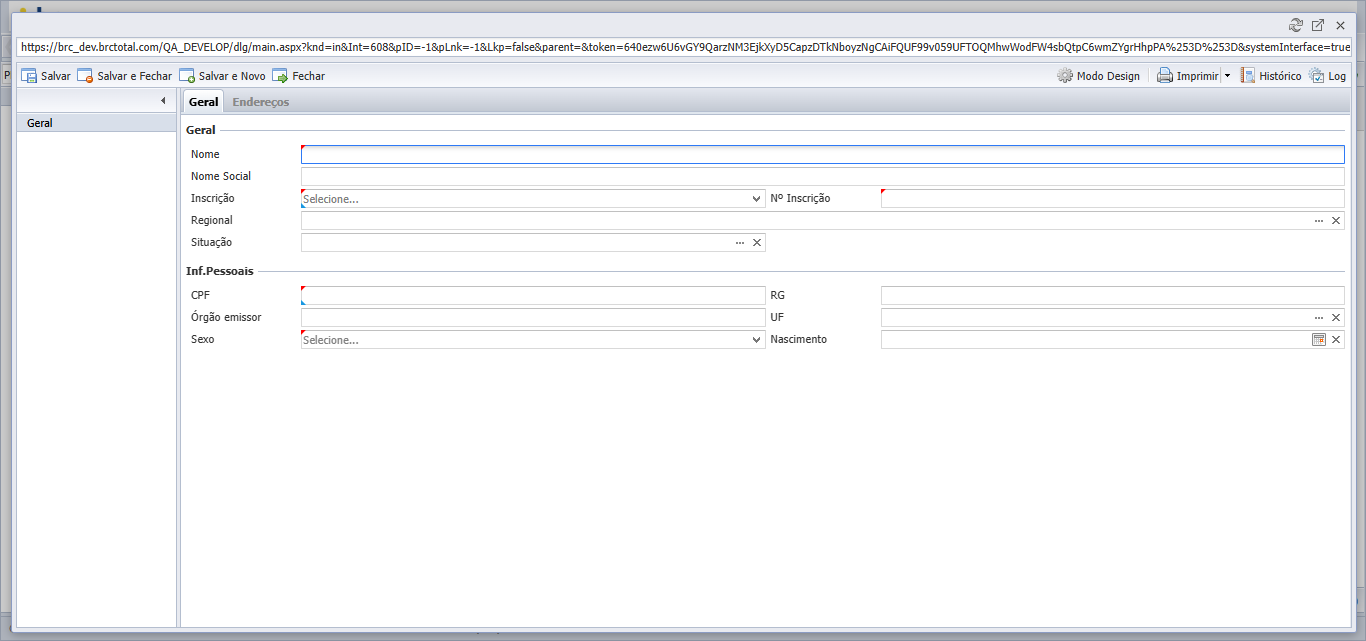The height and width of the screenshot is (641, 1366).
Task: Open Situação lookup ellipsis button
Action: click(x=740, y=243)
